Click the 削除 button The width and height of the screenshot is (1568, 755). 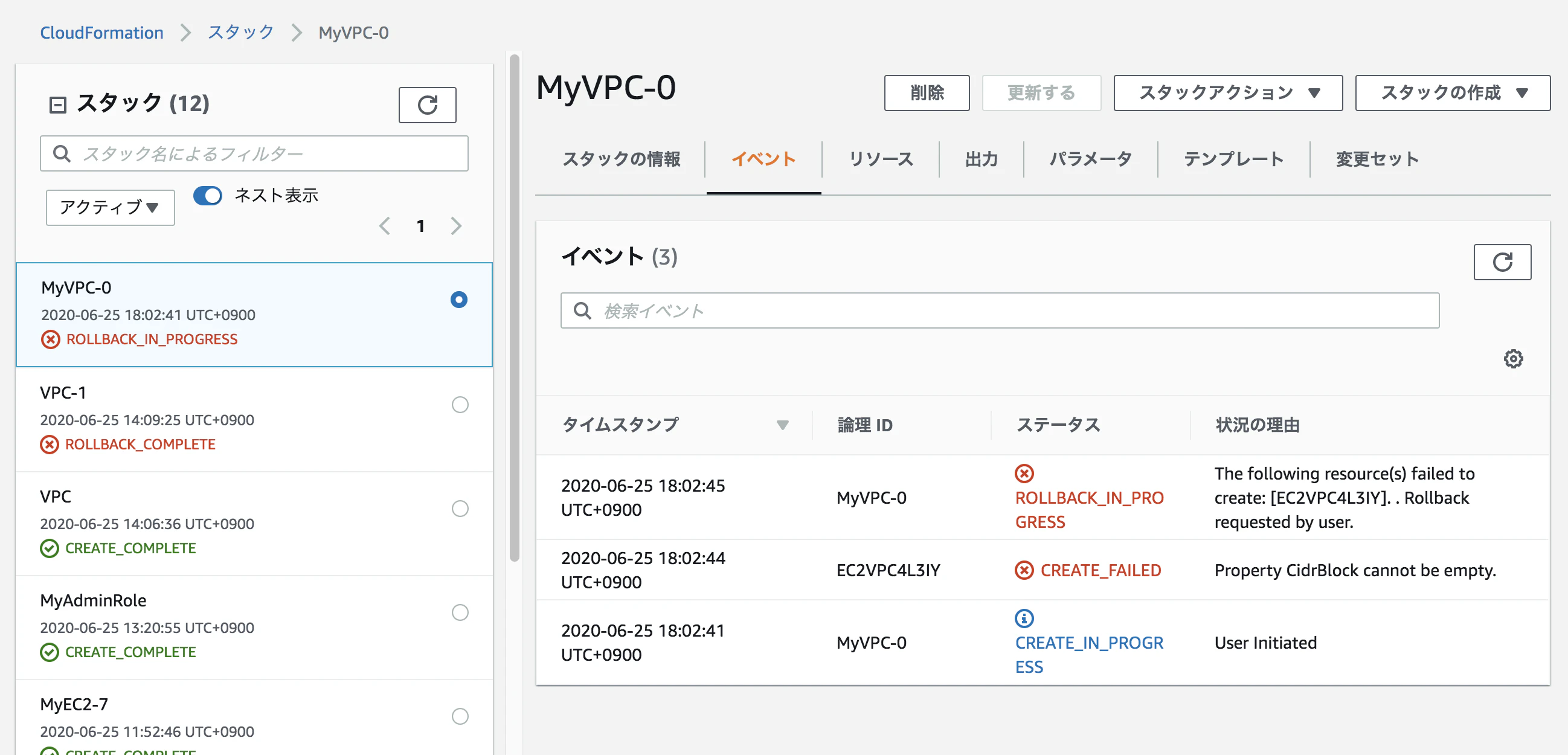[x=927, y=92]
